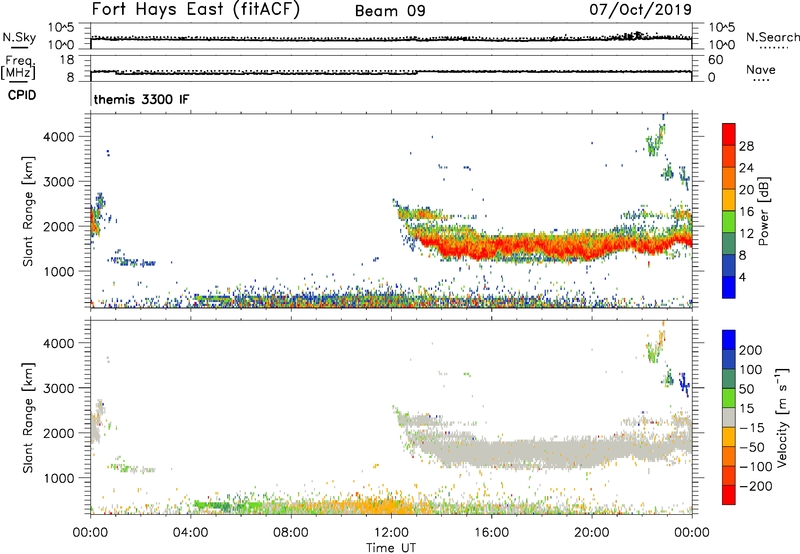Select the bright blue bottom Power color segment

click(729, 287)
